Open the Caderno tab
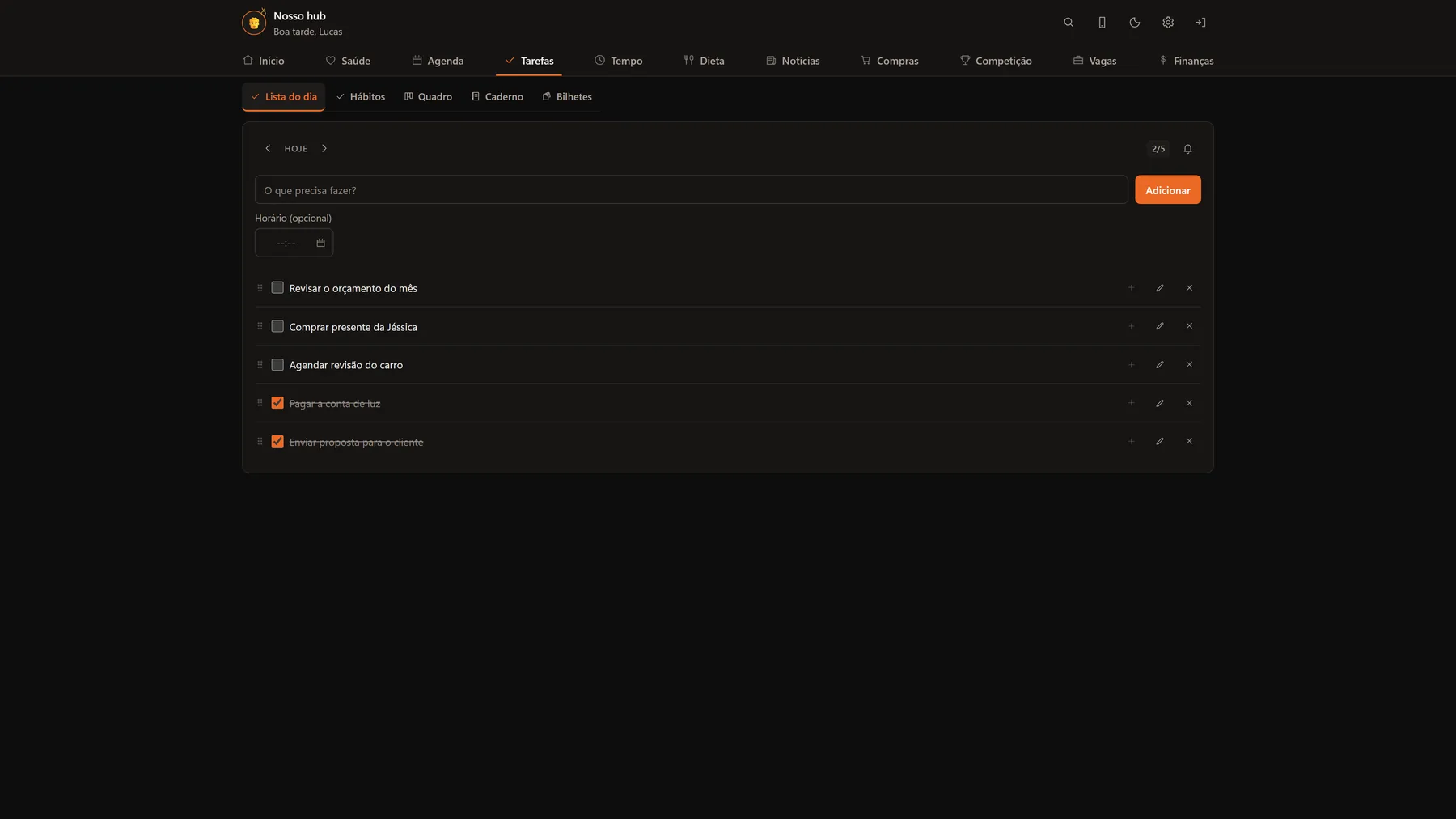This screenshot has width=1456, height=819. pos(497,97)
